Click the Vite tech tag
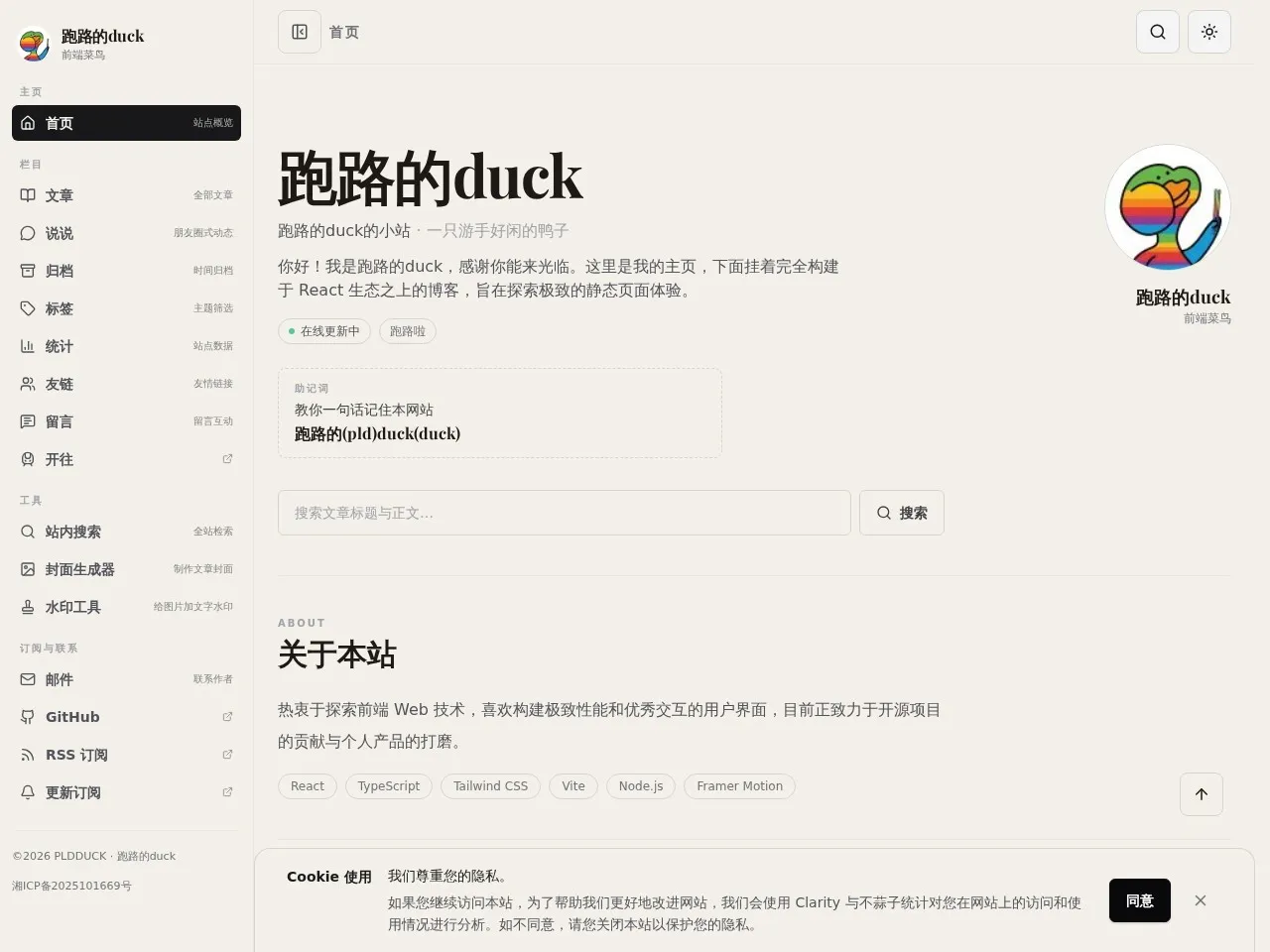 (573, 786)
